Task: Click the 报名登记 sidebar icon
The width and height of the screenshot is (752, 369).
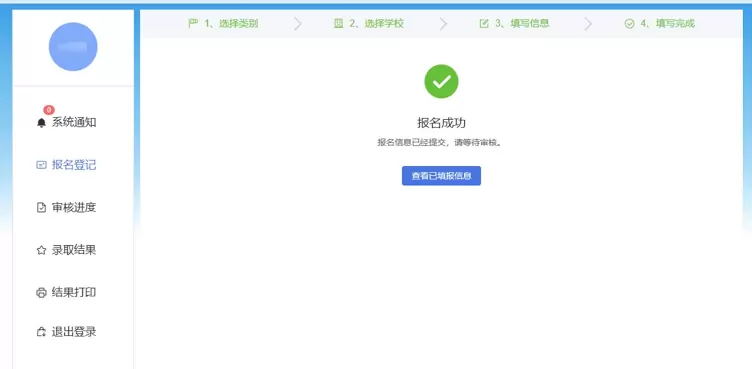Action: point(41,165)
